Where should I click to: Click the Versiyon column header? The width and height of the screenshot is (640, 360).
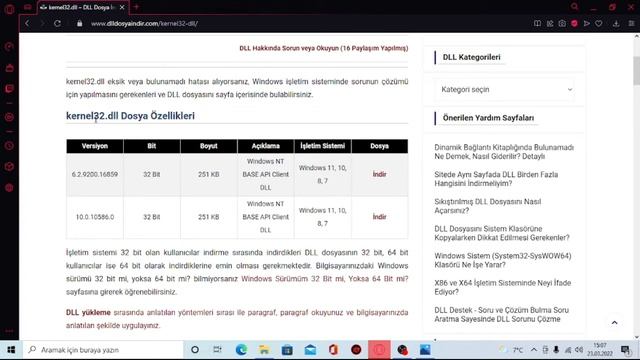click(95, 146)
